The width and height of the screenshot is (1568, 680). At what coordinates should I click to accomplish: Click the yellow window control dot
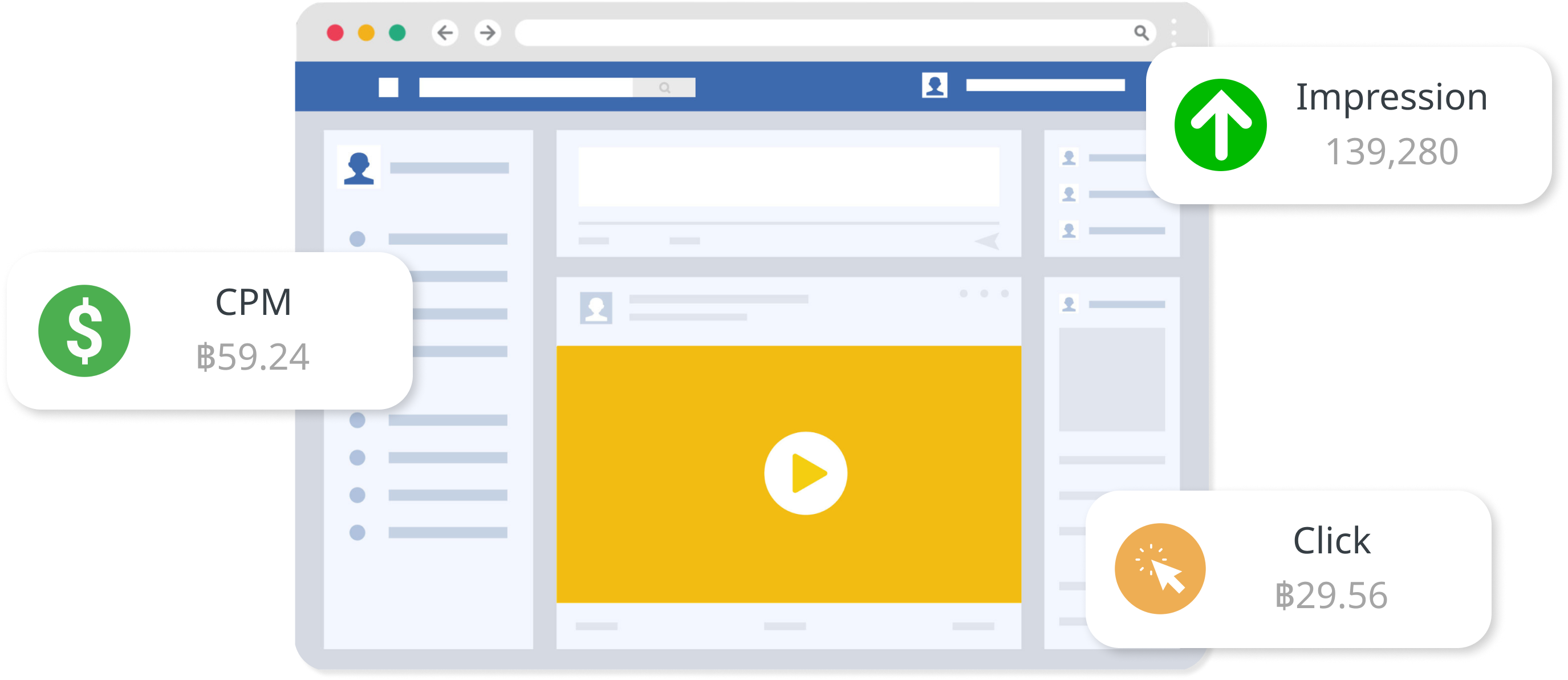pyautogui.click(x=366, y=33)
